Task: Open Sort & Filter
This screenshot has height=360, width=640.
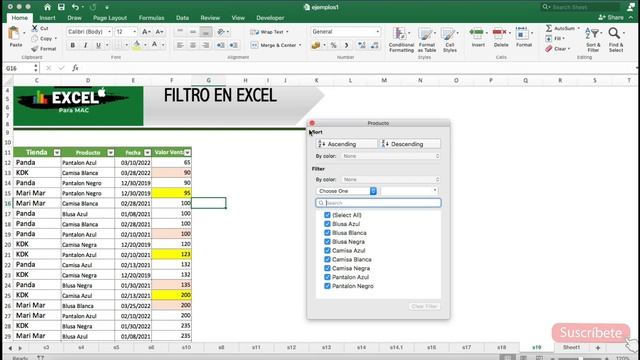Action: pyautogui.click(x=593, y=40)
